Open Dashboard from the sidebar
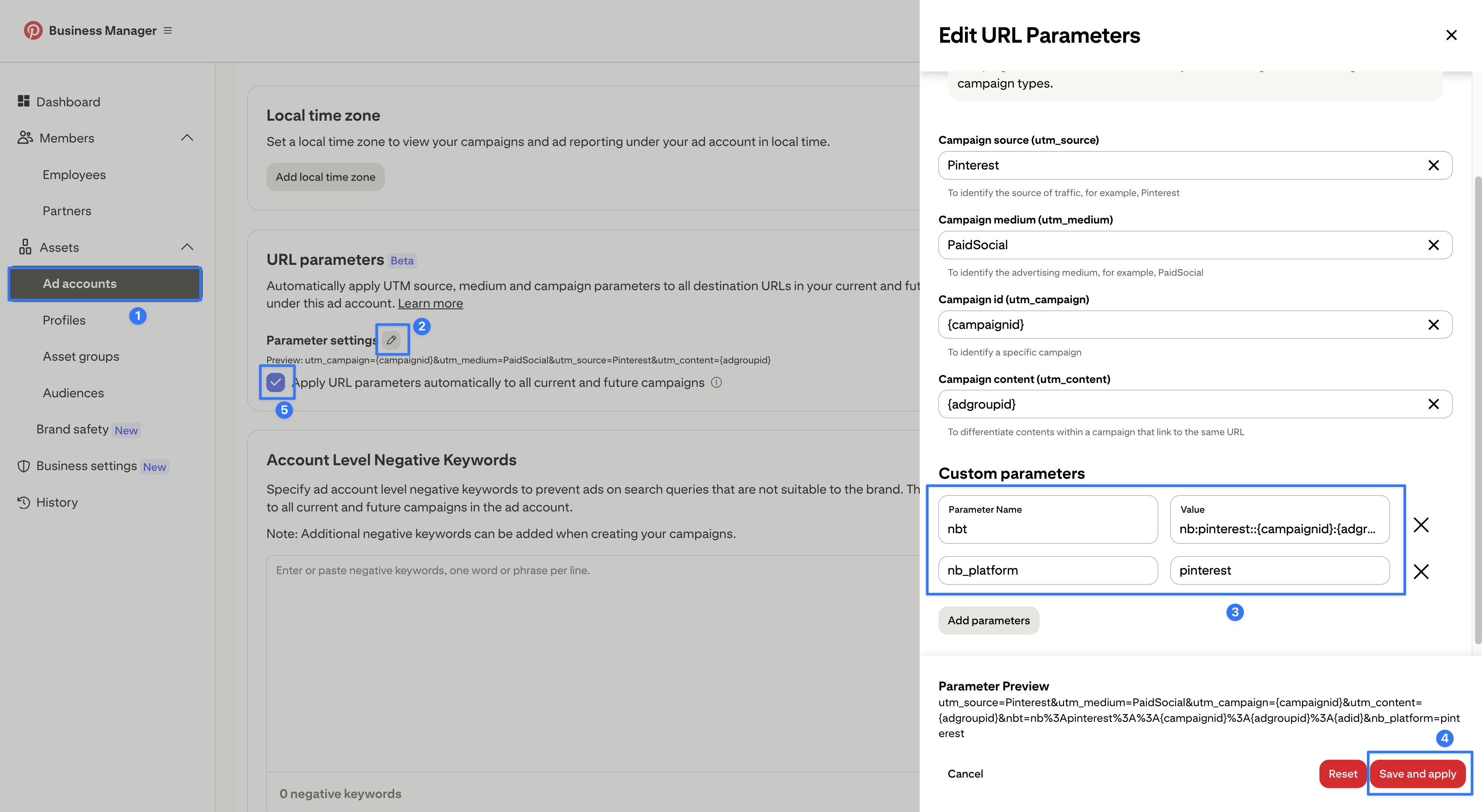 pos(68,102)
